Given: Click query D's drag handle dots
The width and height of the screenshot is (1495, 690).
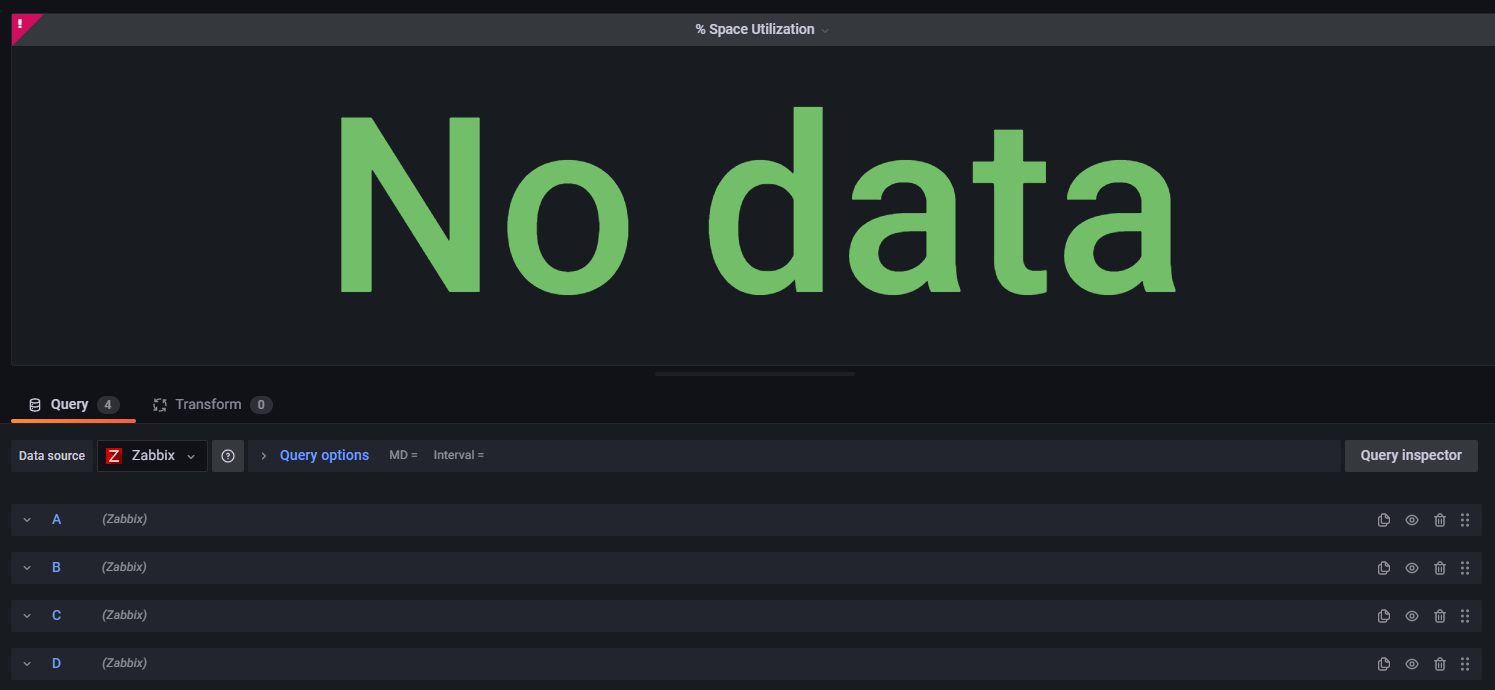Looking at the screenshot, I should point(1465,663).
